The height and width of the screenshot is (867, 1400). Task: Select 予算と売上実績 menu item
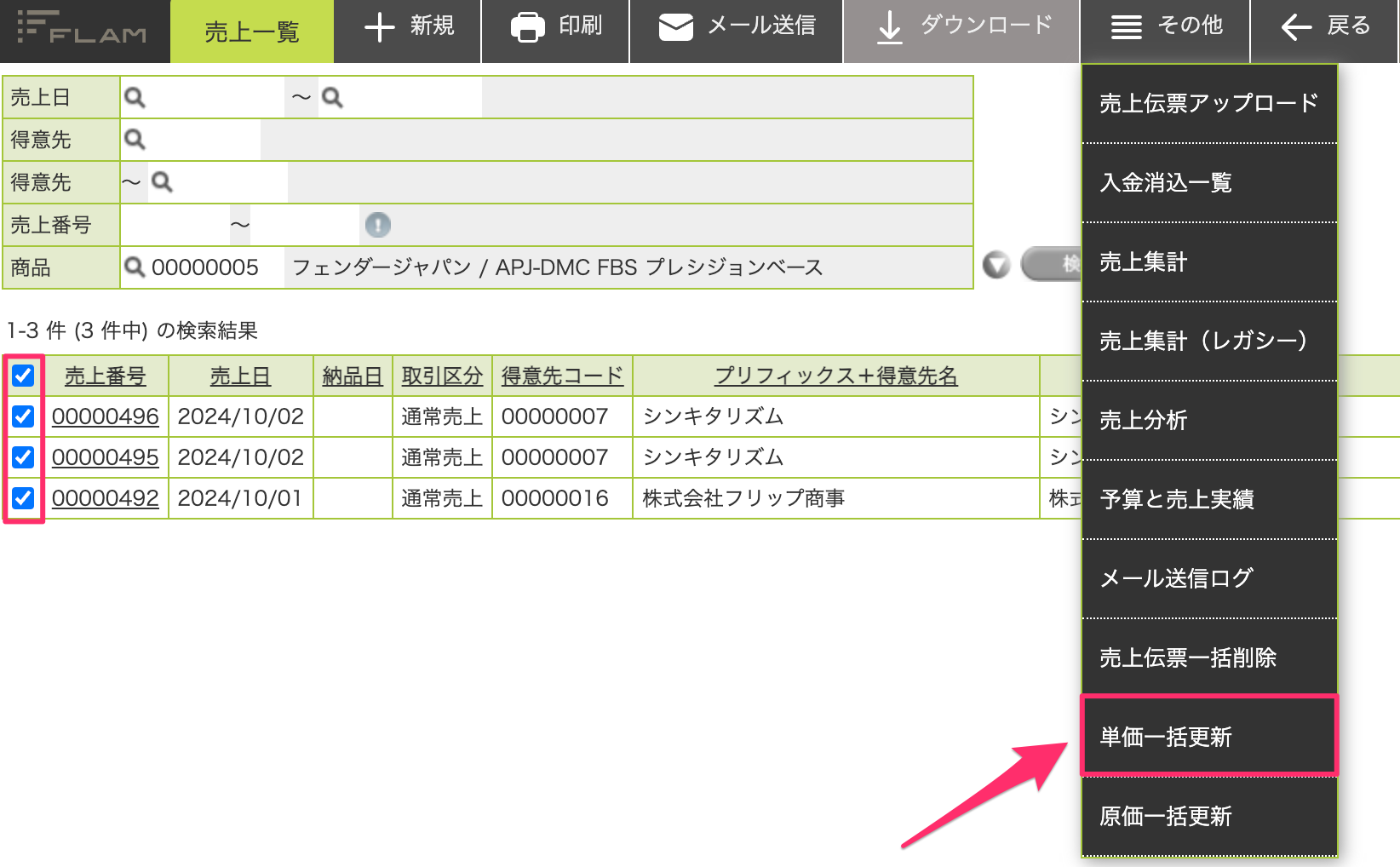pos(1209,499)
